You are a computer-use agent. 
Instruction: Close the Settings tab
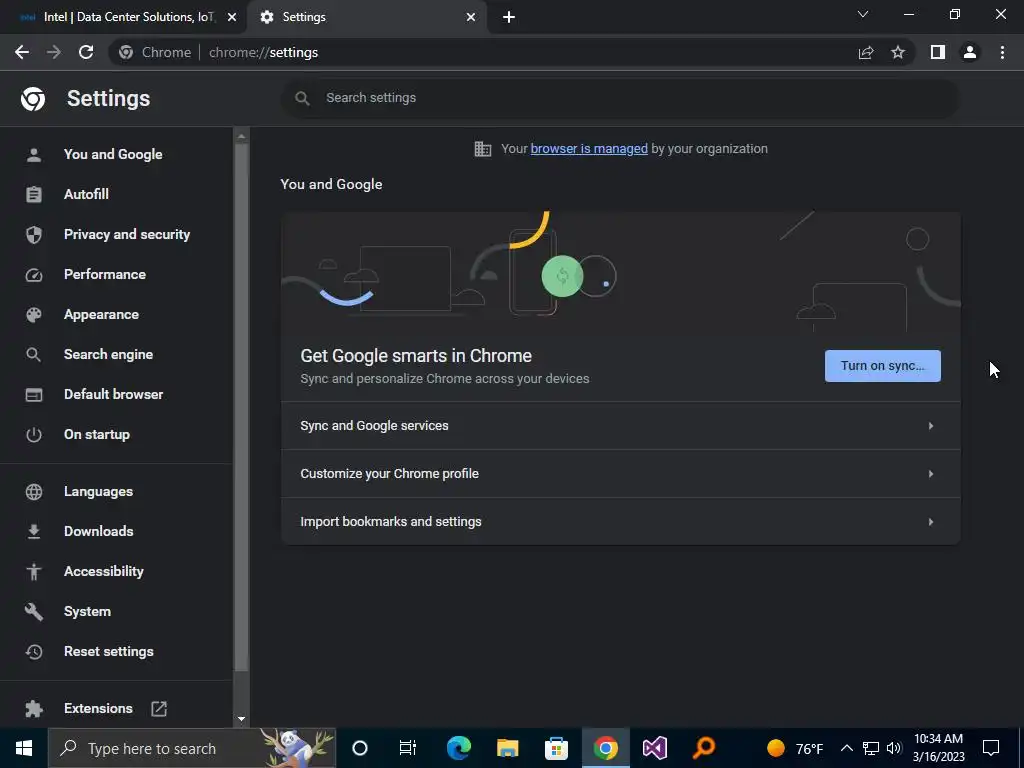point(471,18)
